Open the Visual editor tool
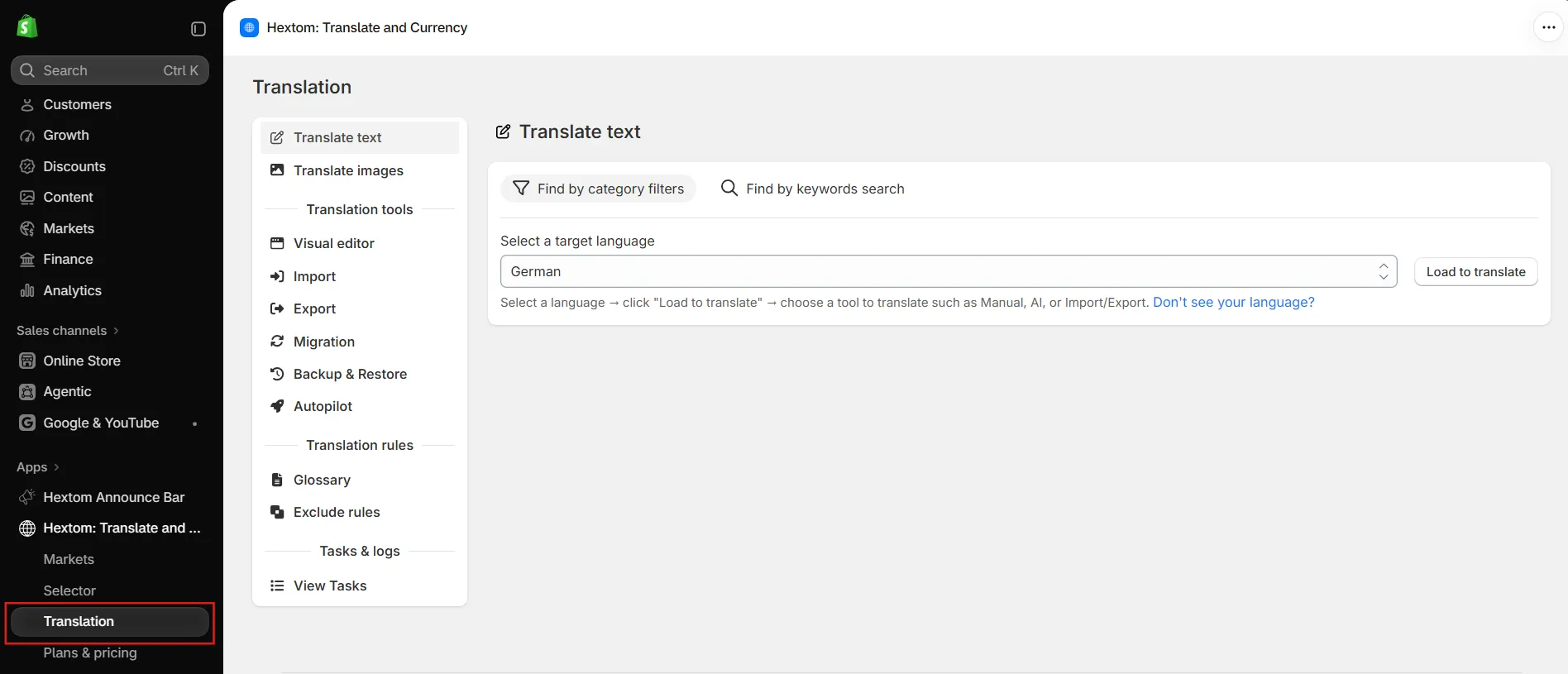Viewport: 1568px width, 674px height. [360, 243]
